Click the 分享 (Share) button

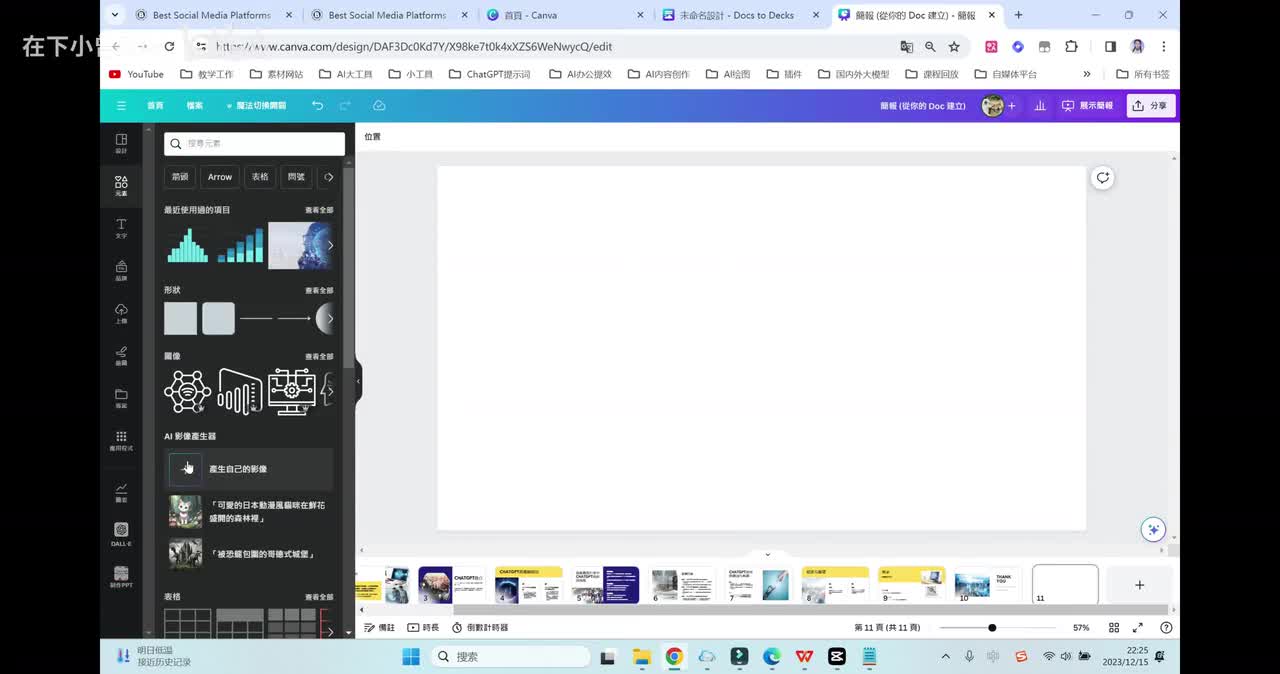(1150, 105)
